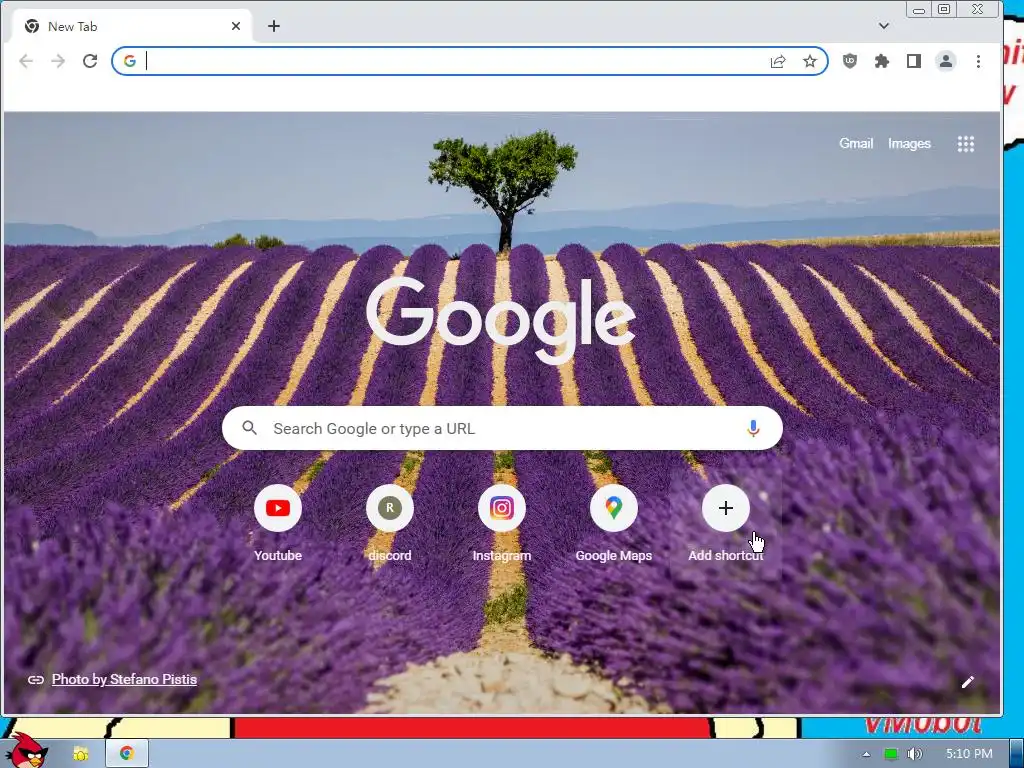Open the yellow taskbar folder icon
Screen dimensions: 1024x768
[80, 754]
